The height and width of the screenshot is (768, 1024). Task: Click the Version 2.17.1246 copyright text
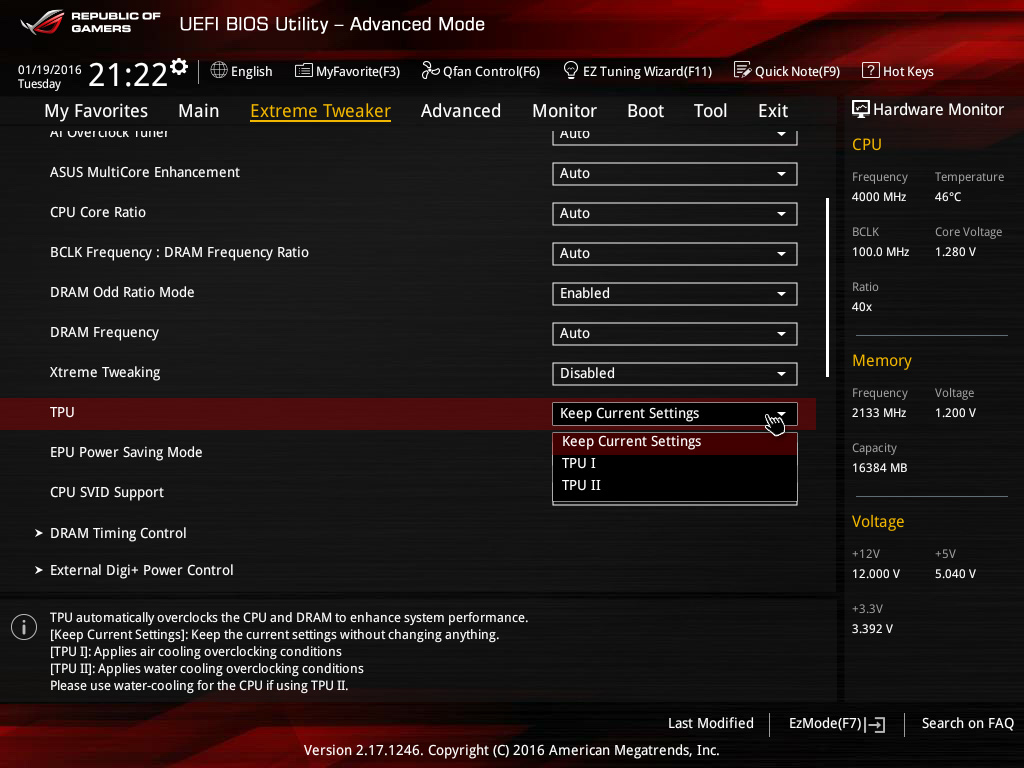click(511, 750)
